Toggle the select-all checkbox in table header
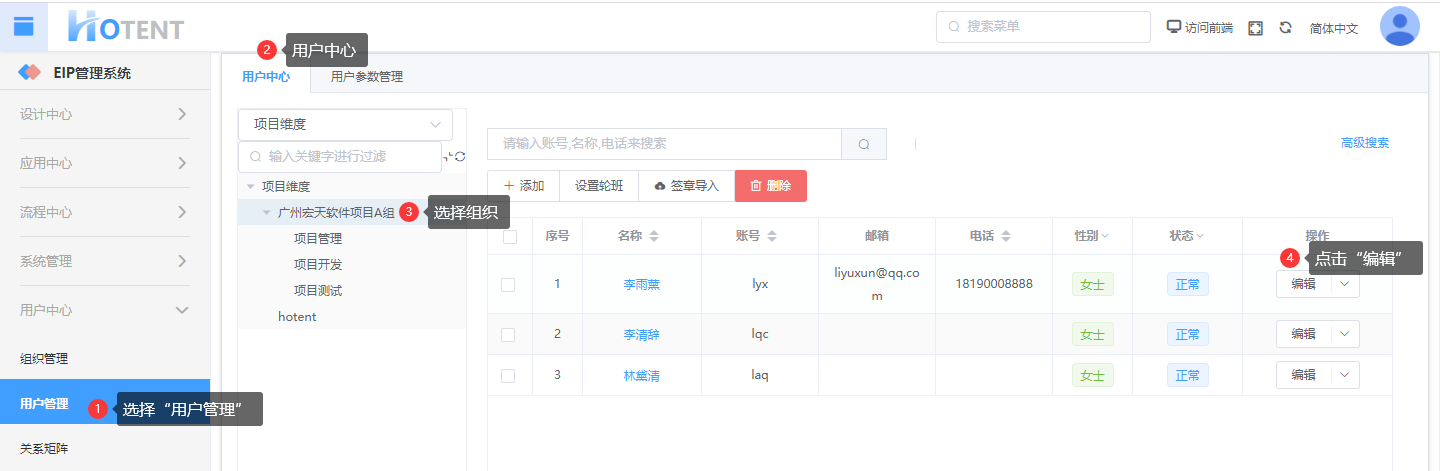The image size is (1440, 471). coord(510,237)
